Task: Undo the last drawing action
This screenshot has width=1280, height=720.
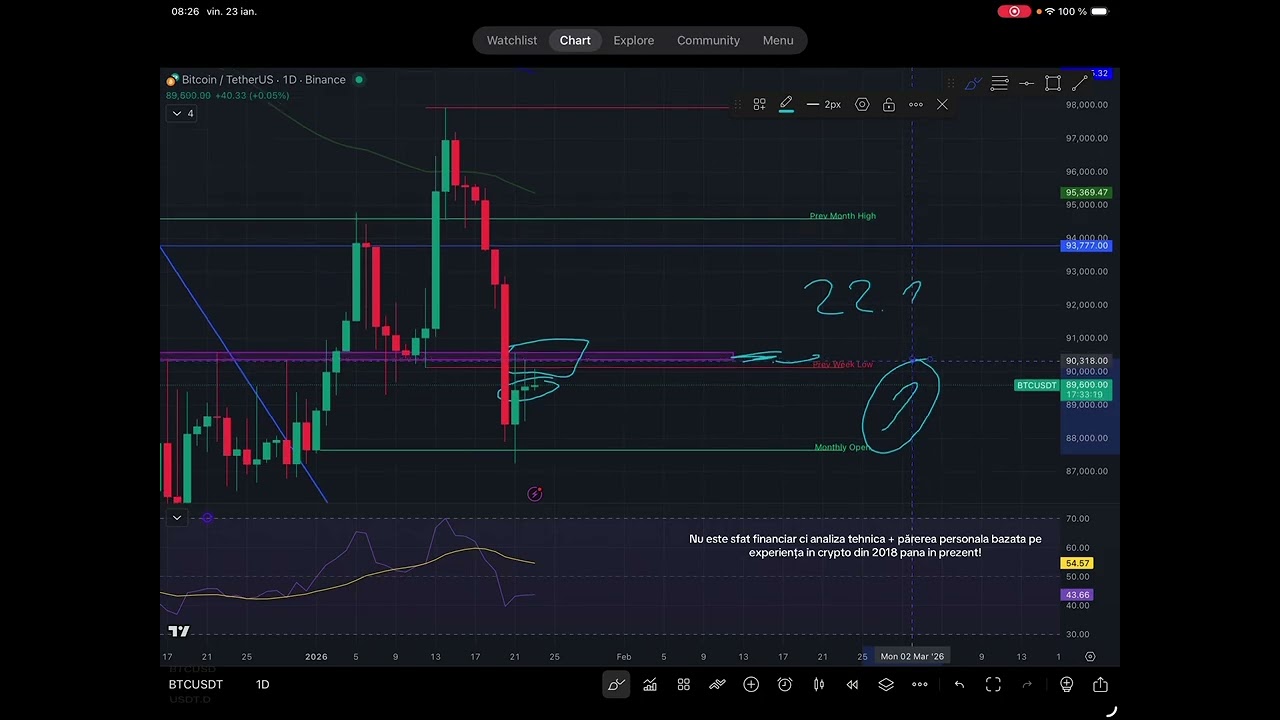Action: (959, 685)
